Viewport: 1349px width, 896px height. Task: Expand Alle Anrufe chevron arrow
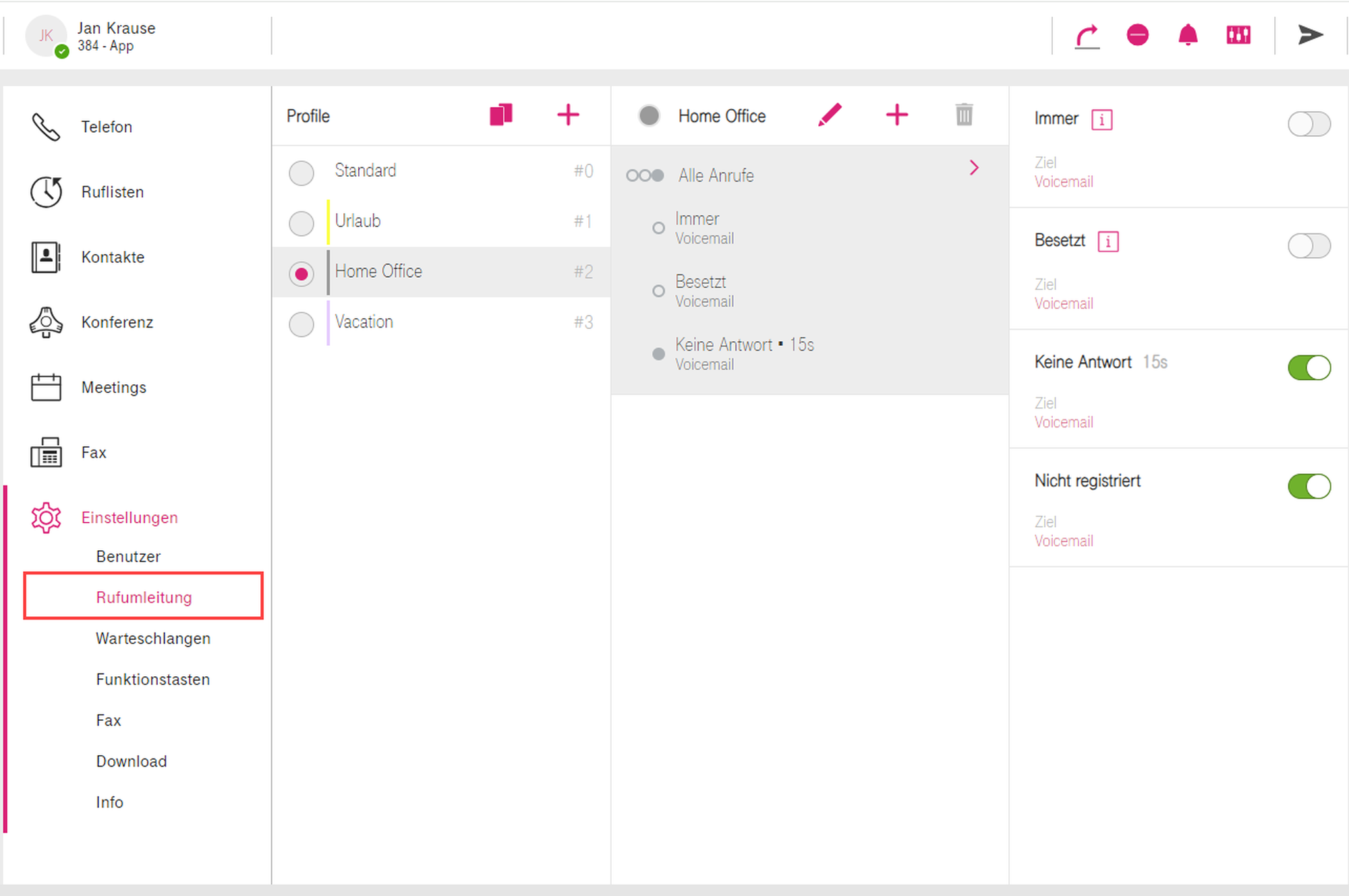click(x=973, y=168)
